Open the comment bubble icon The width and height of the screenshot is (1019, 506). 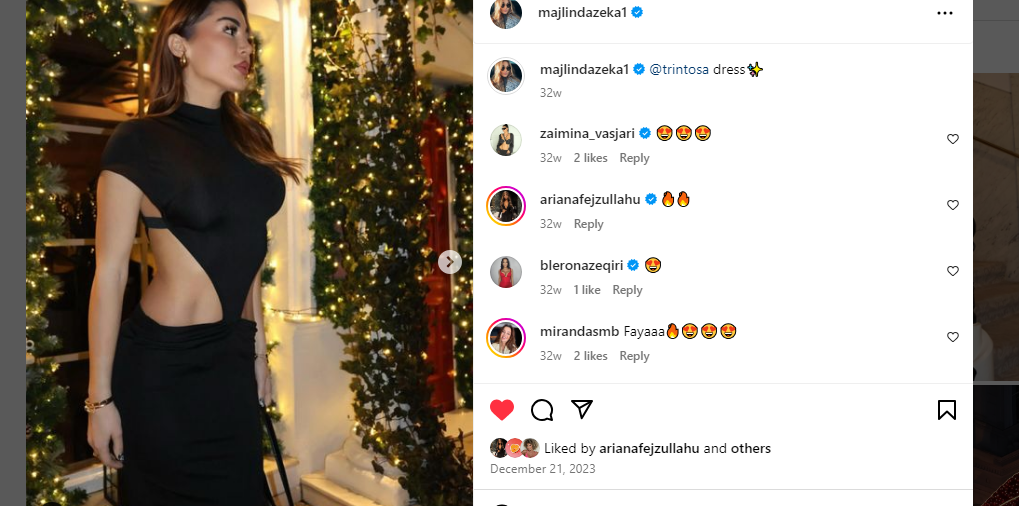(542, 410)
